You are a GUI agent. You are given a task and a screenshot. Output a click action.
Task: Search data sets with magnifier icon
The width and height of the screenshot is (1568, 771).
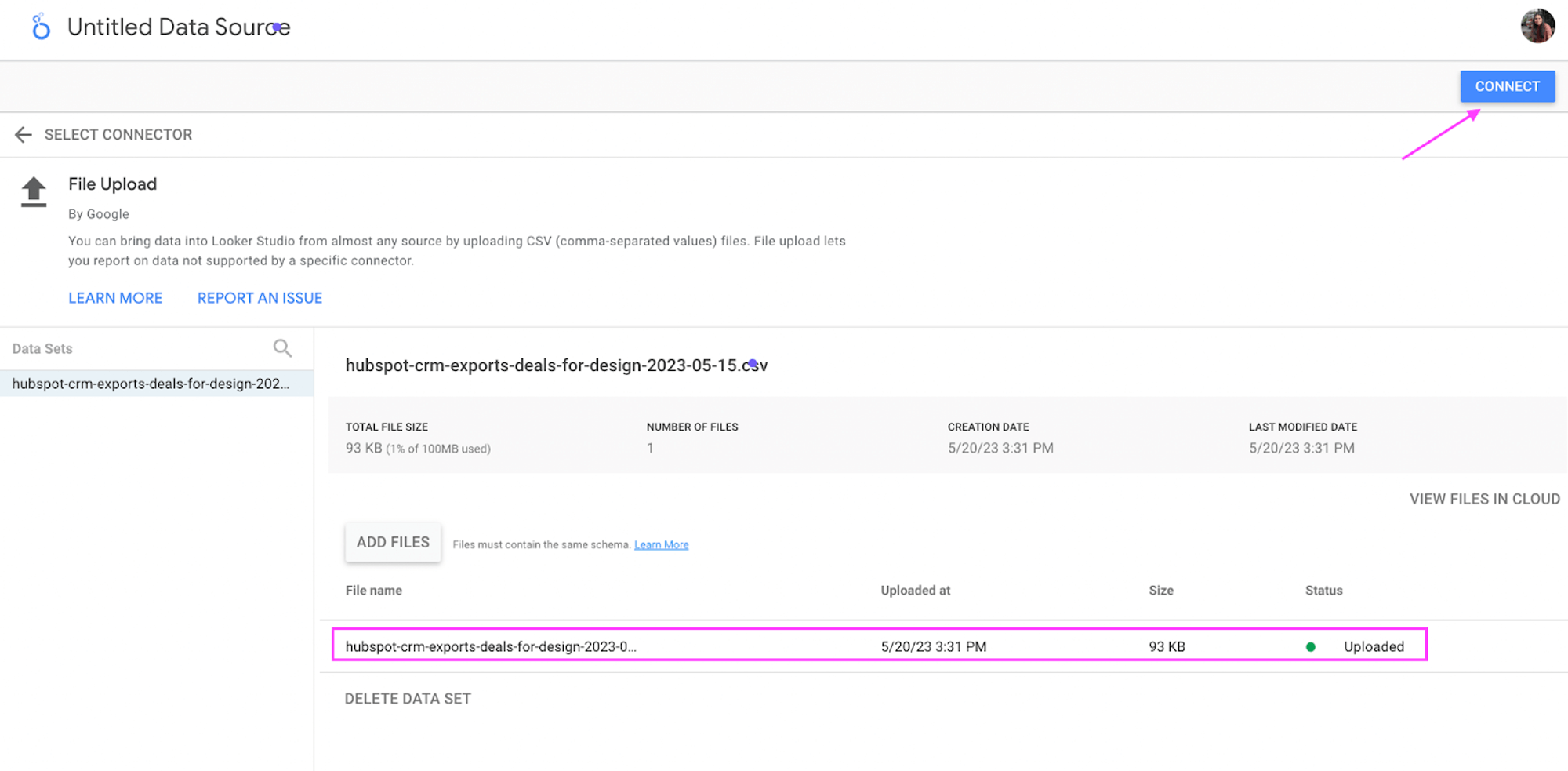pyautogui.click(x=282, y=348)
